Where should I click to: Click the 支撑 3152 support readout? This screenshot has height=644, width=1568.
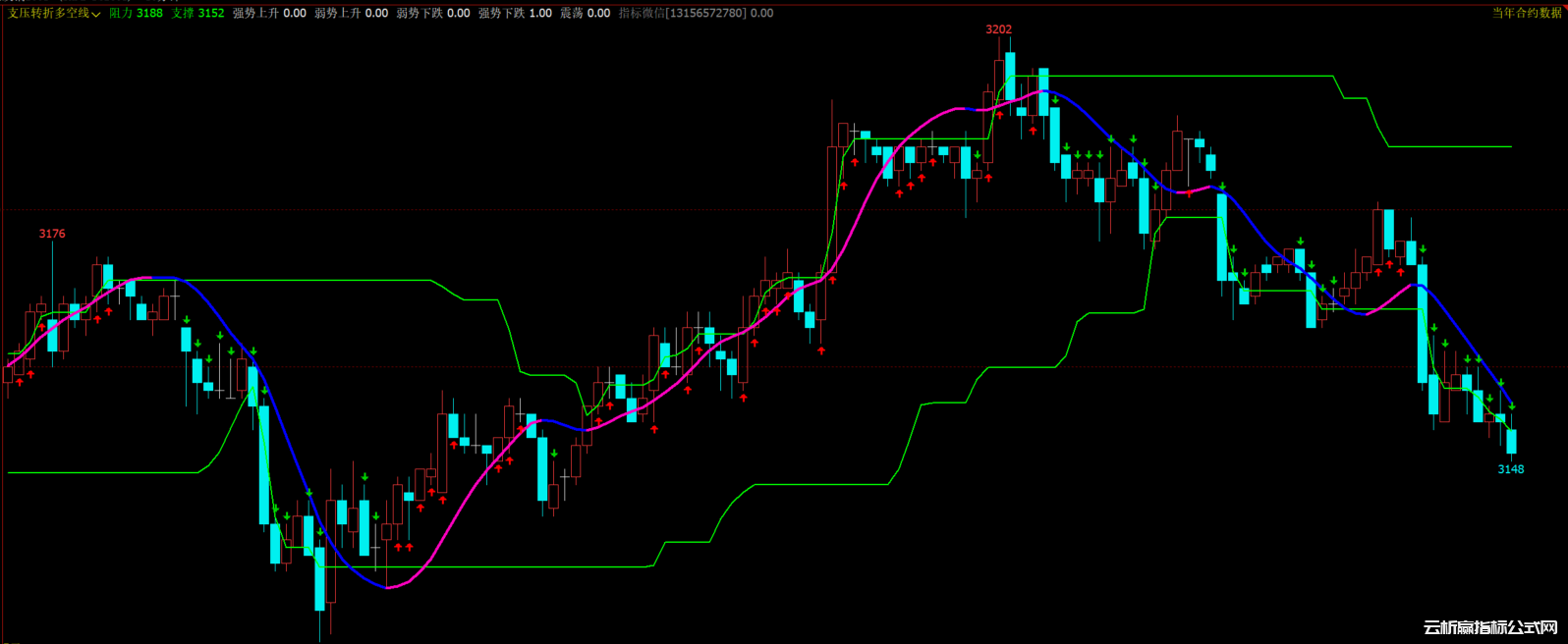(197, 13)
